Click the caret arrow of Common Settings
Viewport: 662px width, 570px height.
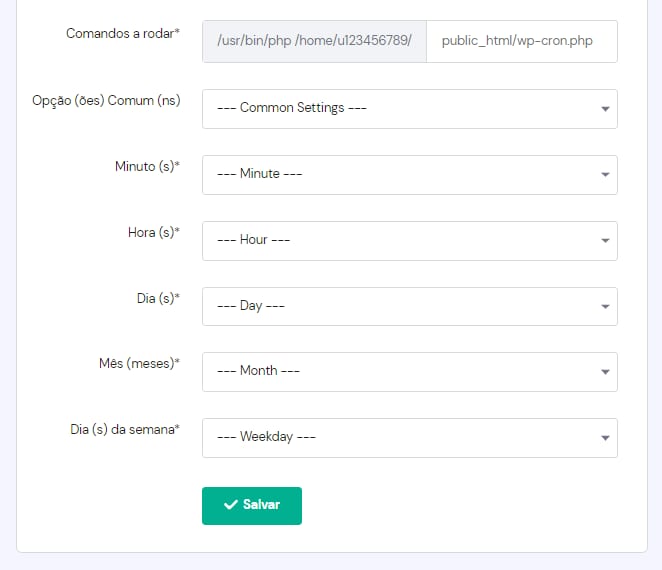point(605,109)
